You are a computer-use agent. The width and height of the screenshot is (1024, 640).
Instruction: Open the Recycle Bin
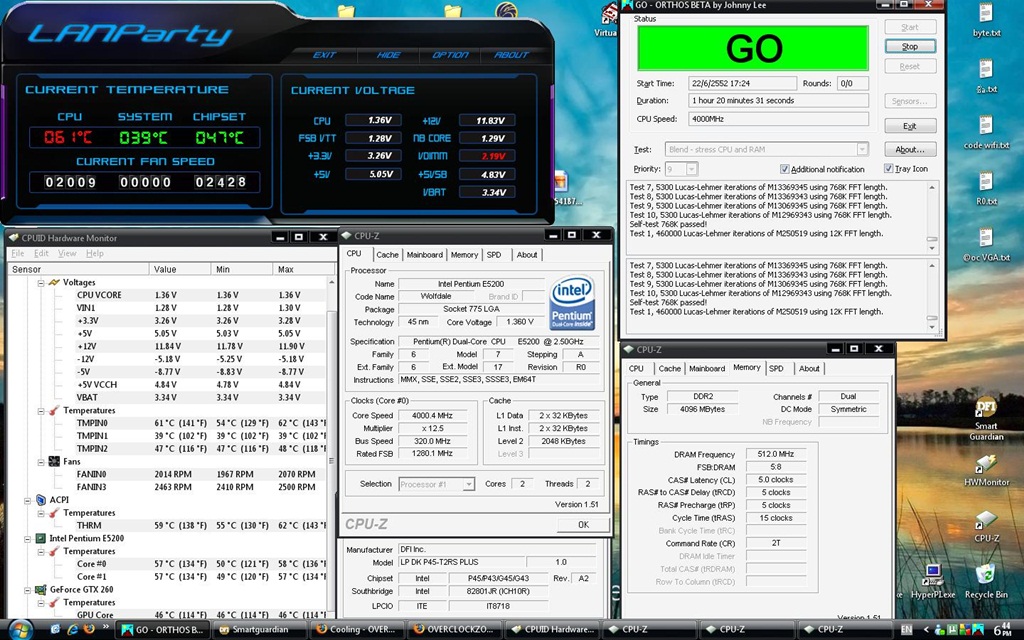[986, 581]
